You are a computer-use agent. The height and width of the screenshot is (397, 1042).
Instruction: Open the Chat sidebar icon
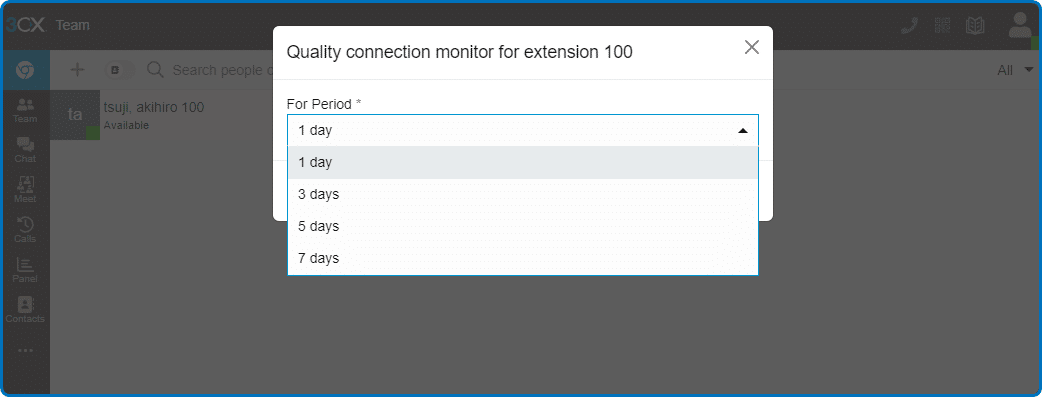25,150
